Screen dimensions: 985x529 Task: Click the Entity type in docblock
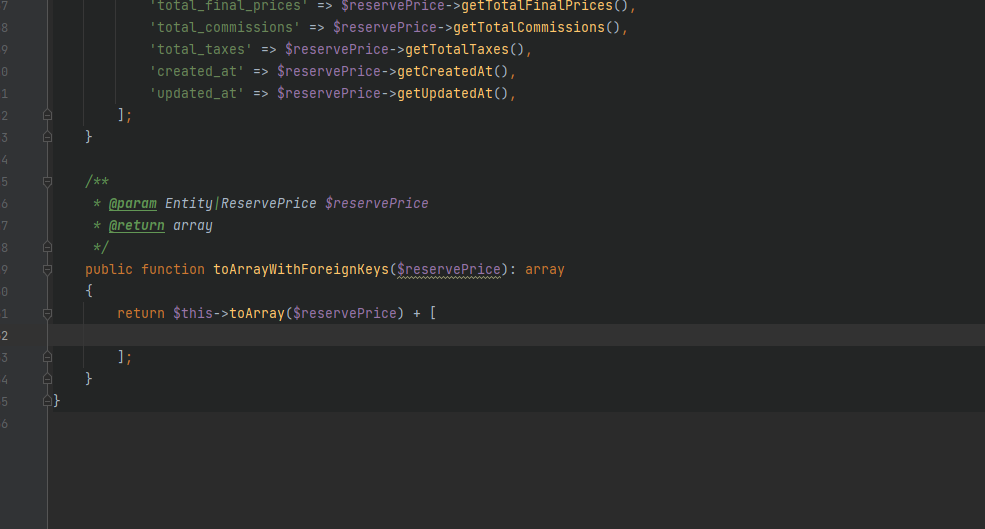point(188,204)
